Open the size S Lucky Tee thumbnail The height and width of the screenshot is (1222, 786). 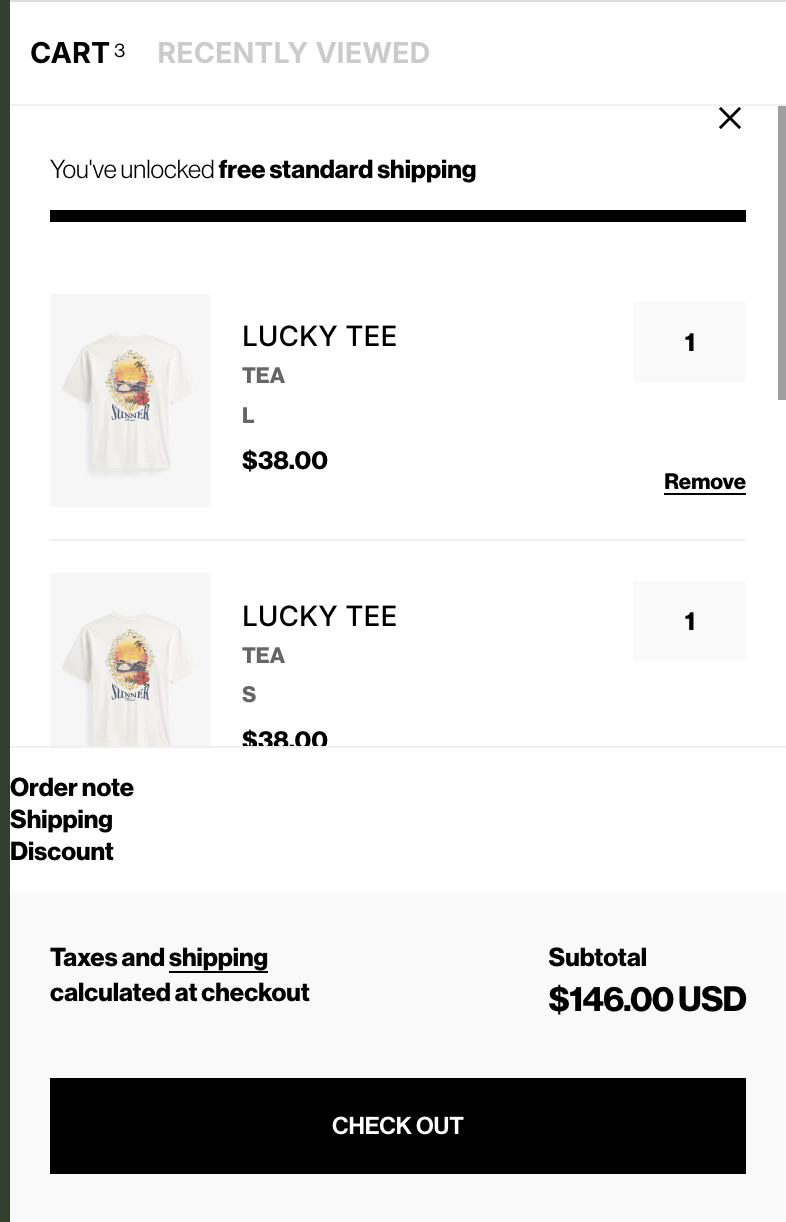[x=130, y=660]
